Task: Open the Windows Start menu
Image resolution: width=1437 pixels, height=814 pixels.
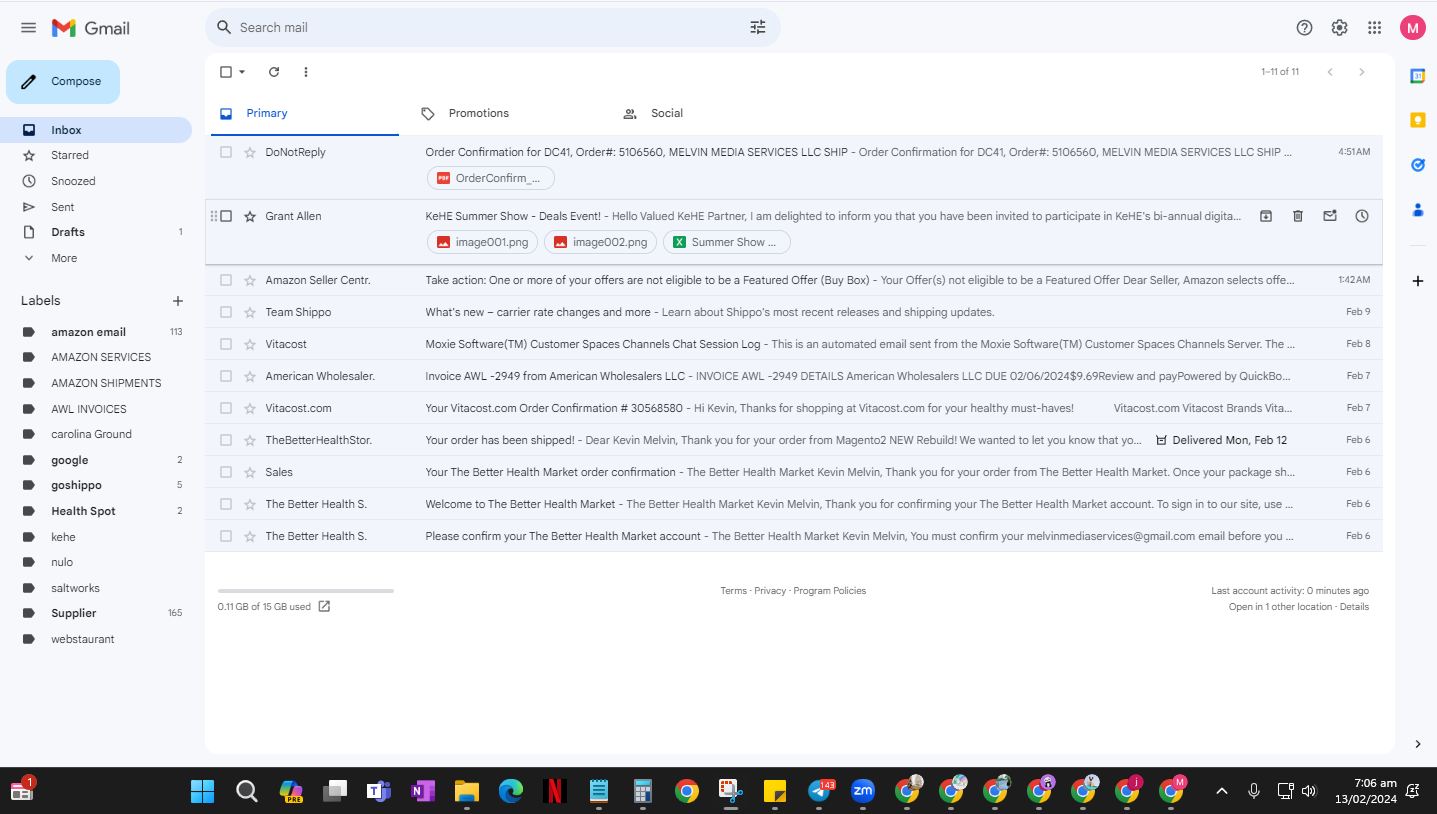Action: click(x=202, y=791)
